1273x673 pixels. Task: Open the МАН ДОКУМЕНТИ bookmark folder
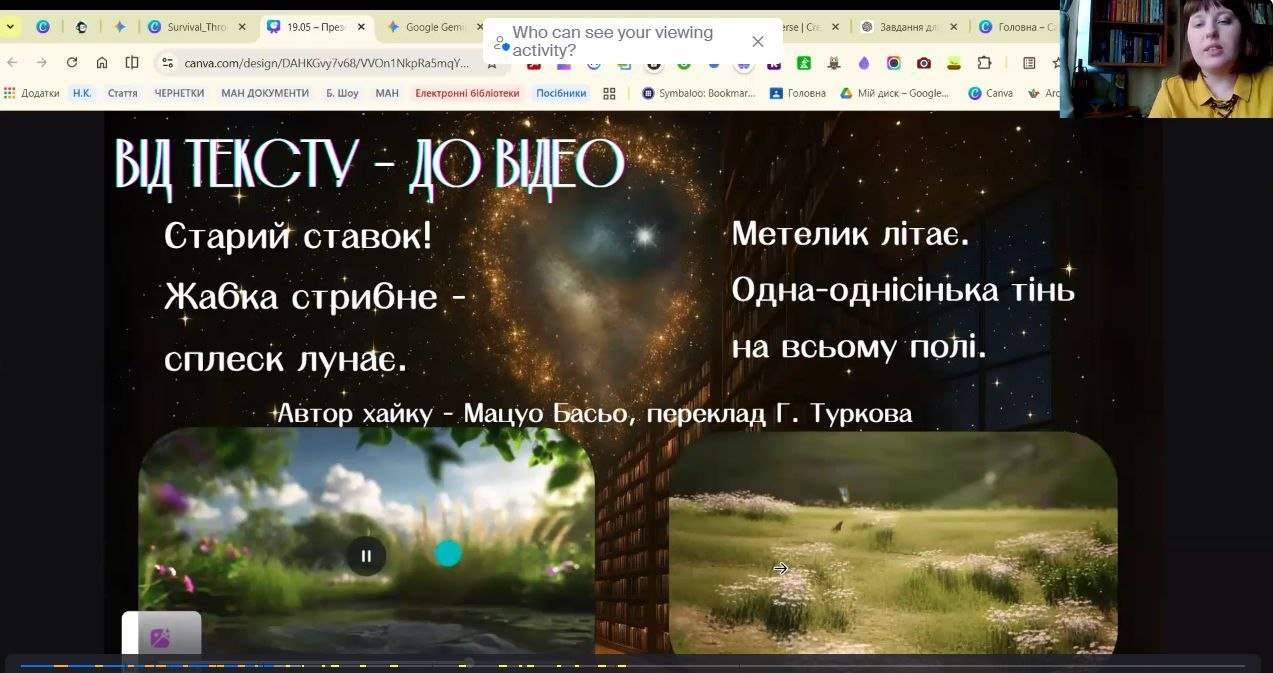(x=265, y=93)
